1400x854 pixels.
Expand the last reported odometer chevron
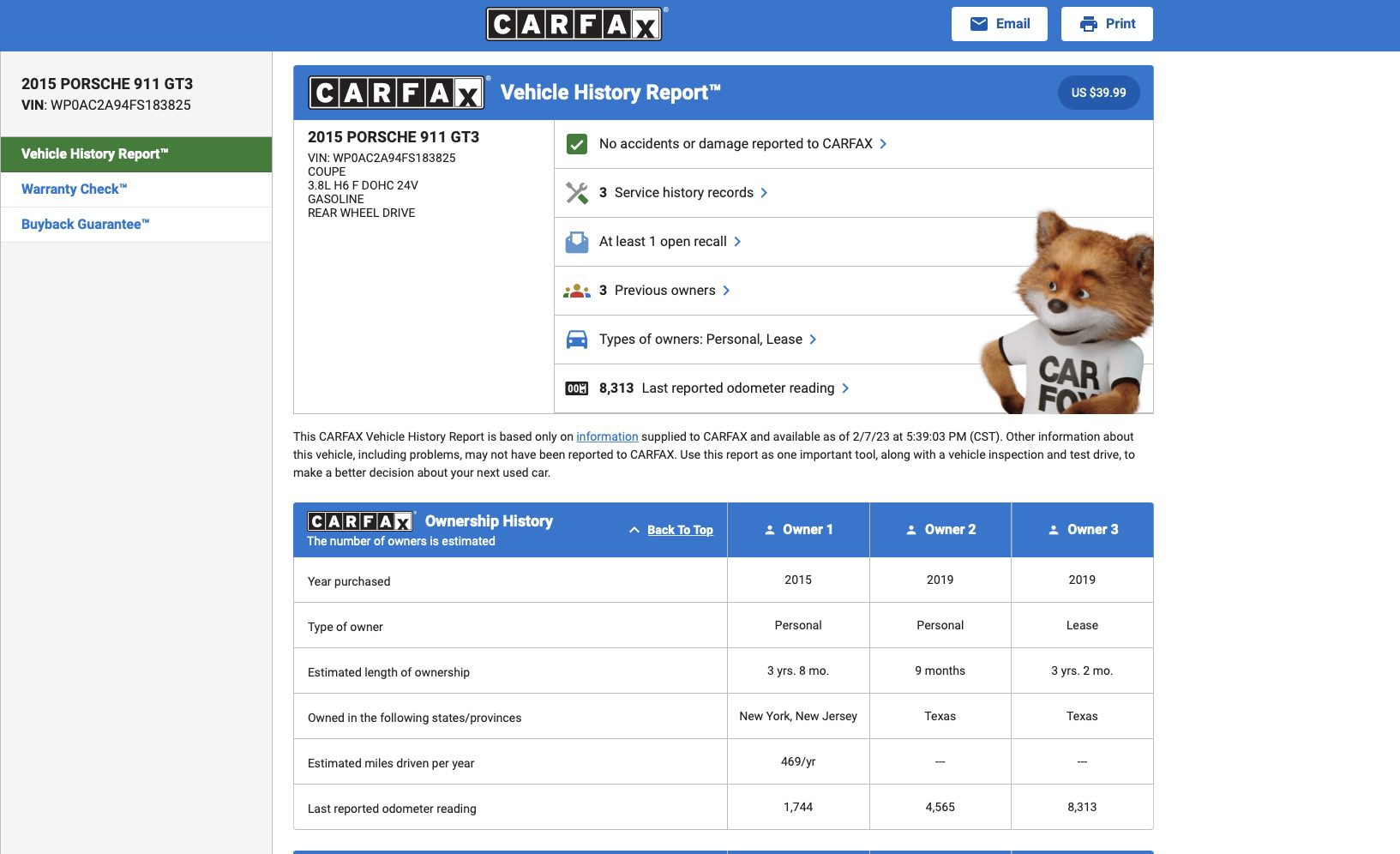(x=845, y=388)
